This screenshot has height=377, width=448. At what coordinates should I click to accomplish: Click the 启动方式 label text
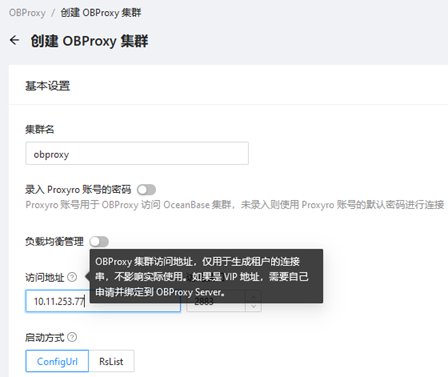click(x=45, y=337)
